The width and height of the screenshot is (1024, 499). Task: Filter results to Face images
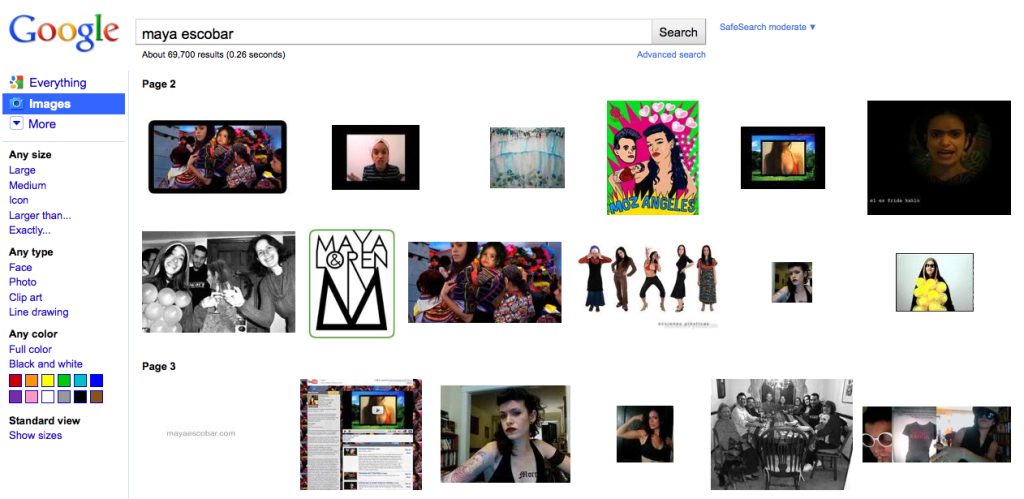[20, 267]
